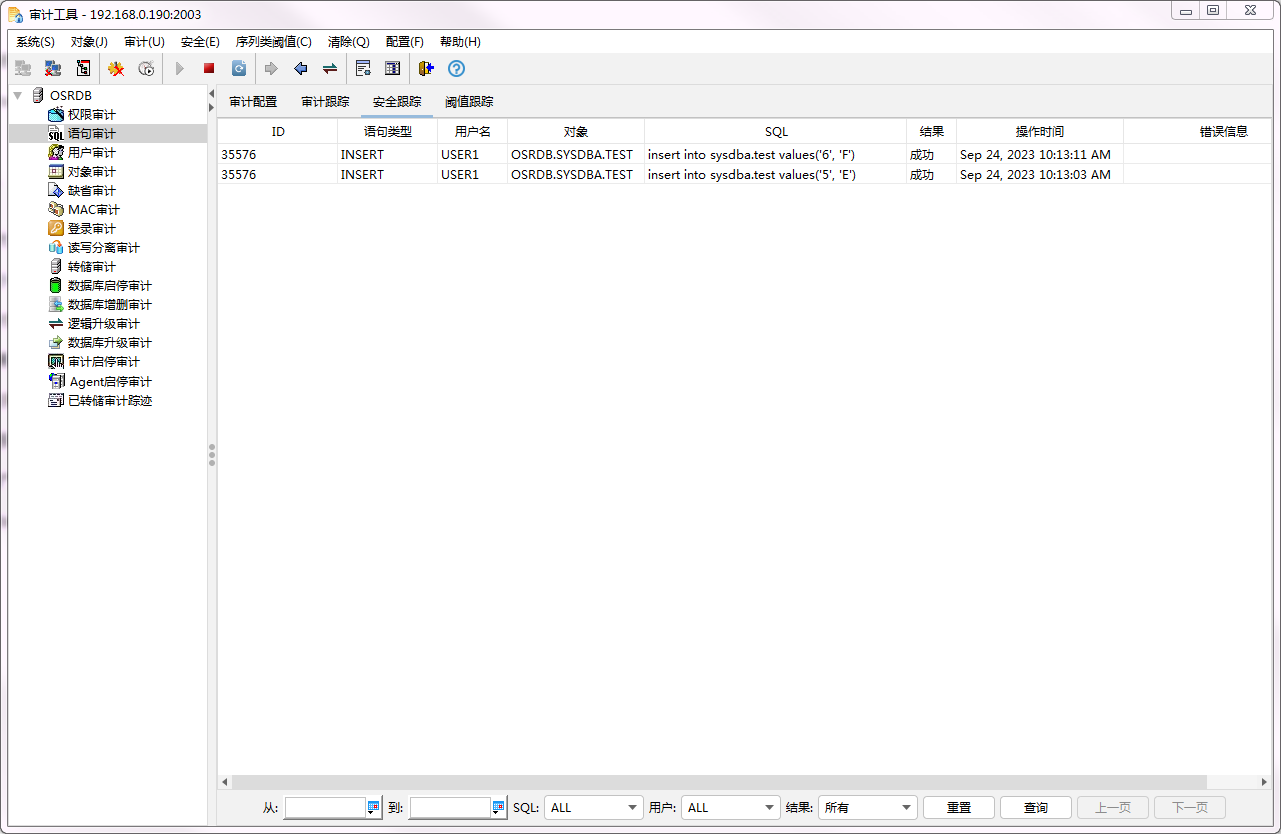Collapse the OSRDB tree node
This screenshot has width=1281, height=834.
coord(17,96)
